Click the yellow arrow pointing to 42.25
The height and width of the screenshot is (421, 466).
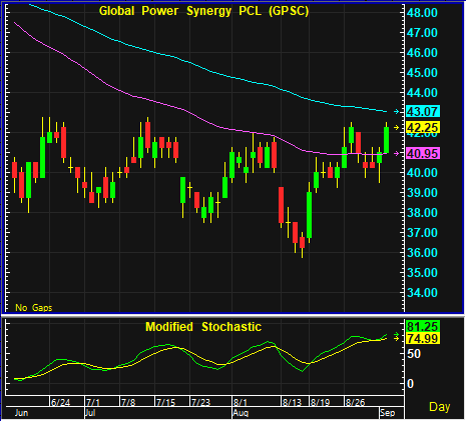pos(396,128)
